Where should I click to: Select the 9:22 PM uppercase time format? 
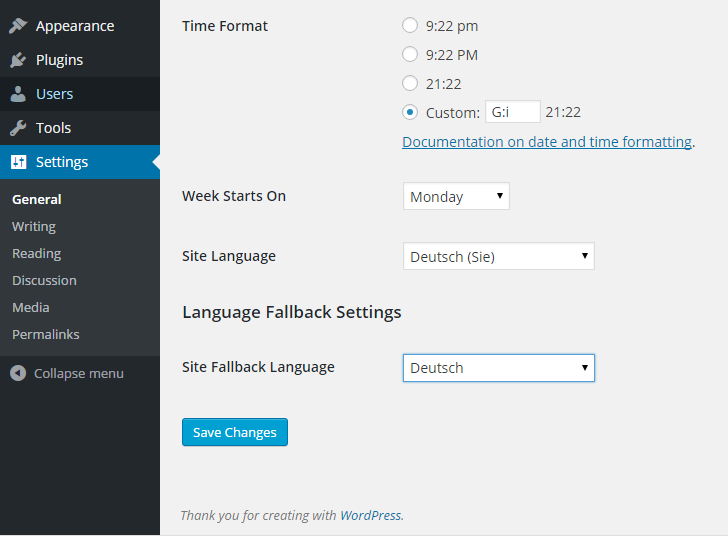(410, 54)
